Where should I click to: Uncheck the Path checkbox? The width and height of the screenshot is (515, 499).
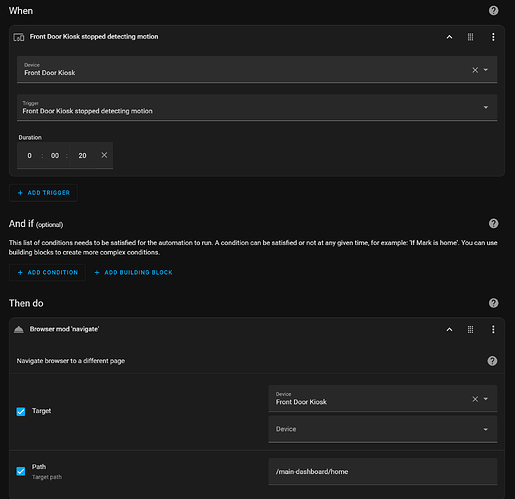[x=21, y=471]
